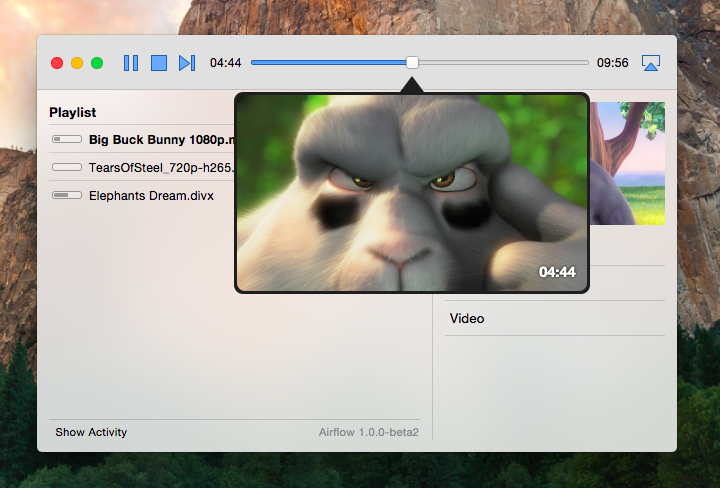
Task: Click the 09:56 remaining time label
Action: (612, 63)
